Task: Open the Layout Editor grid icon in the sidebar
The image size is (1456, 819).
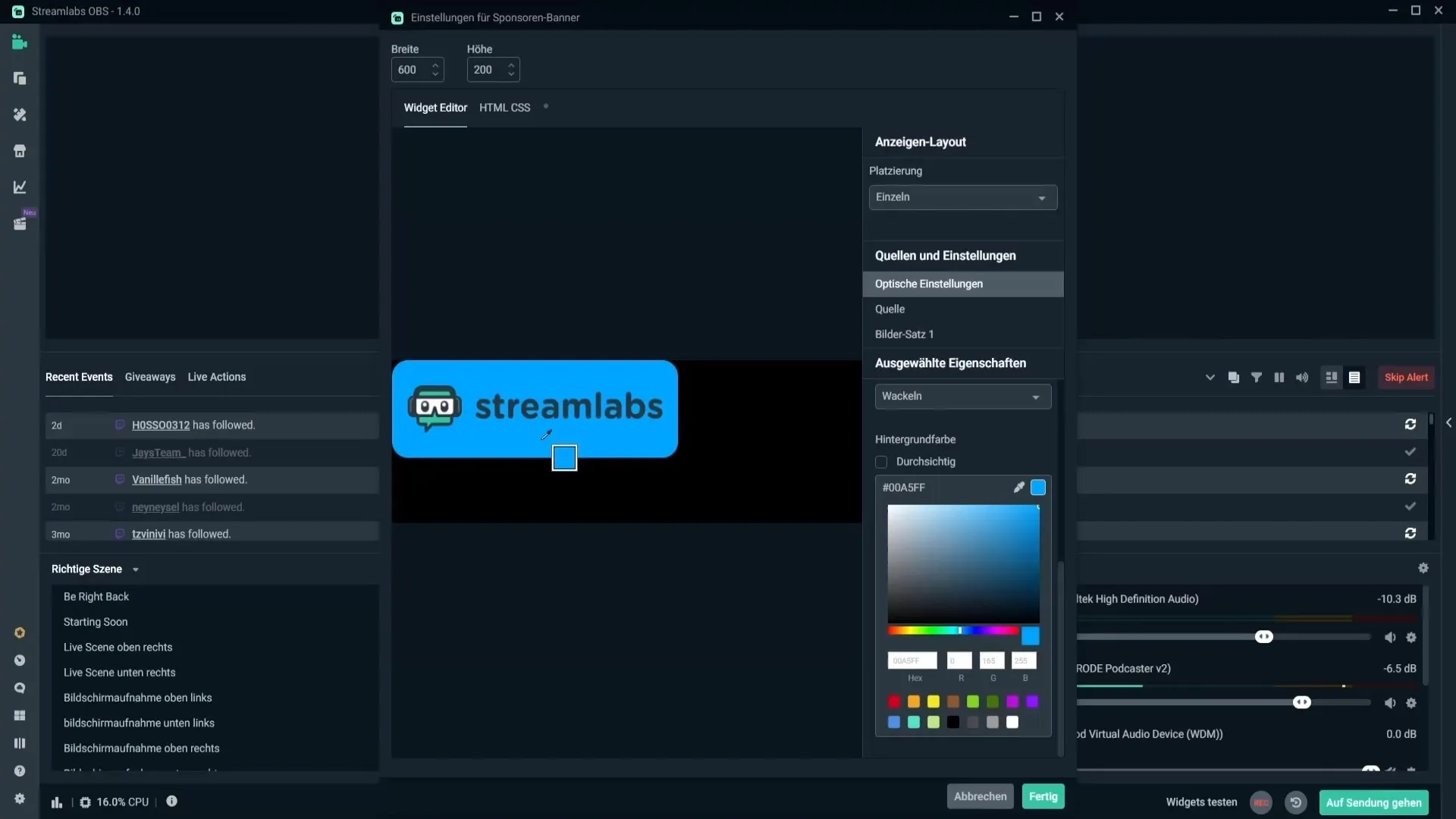Action: coord(20,716)
